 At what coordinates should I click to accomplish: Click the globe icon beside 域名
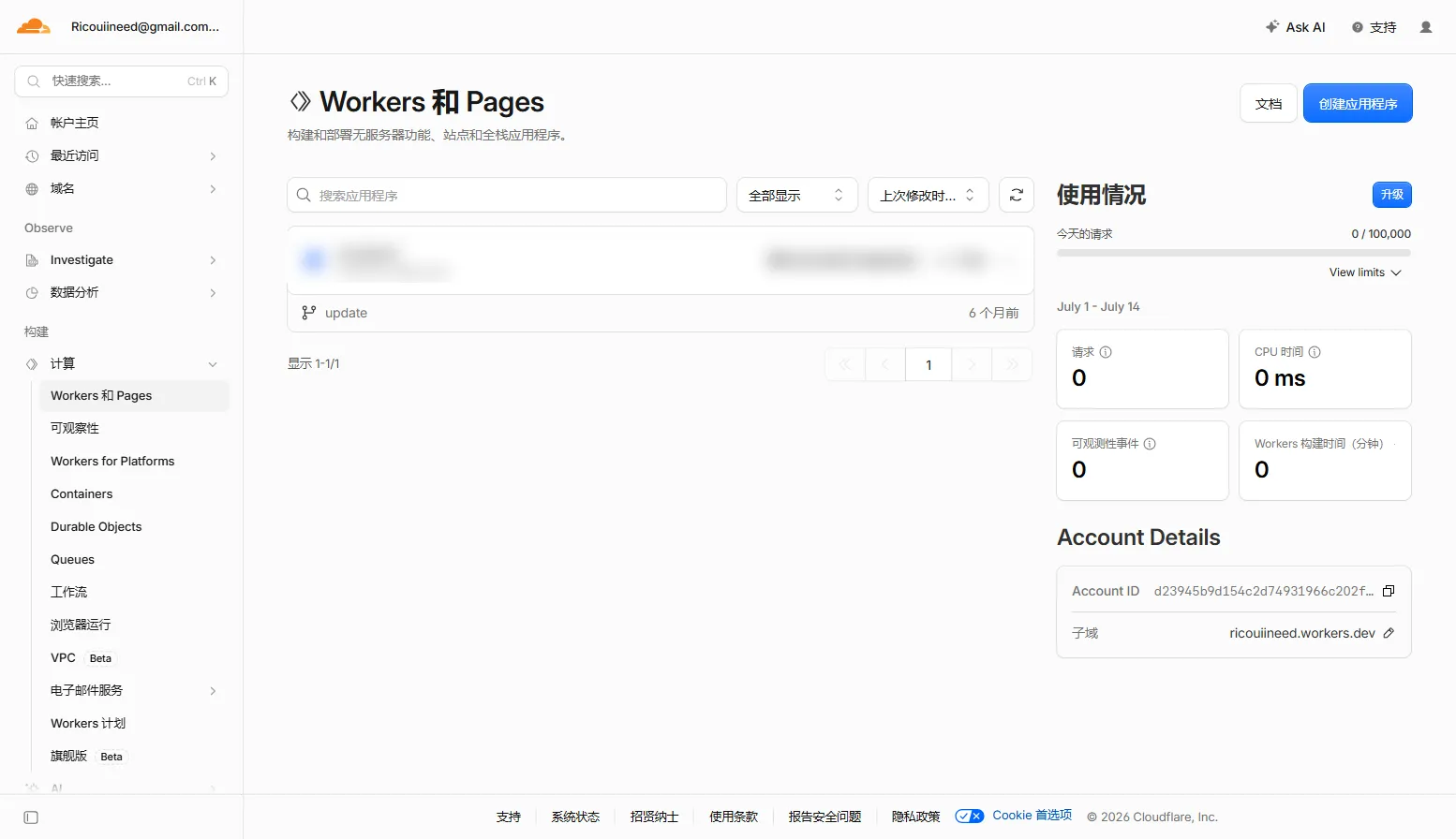(x=32, y=189)
